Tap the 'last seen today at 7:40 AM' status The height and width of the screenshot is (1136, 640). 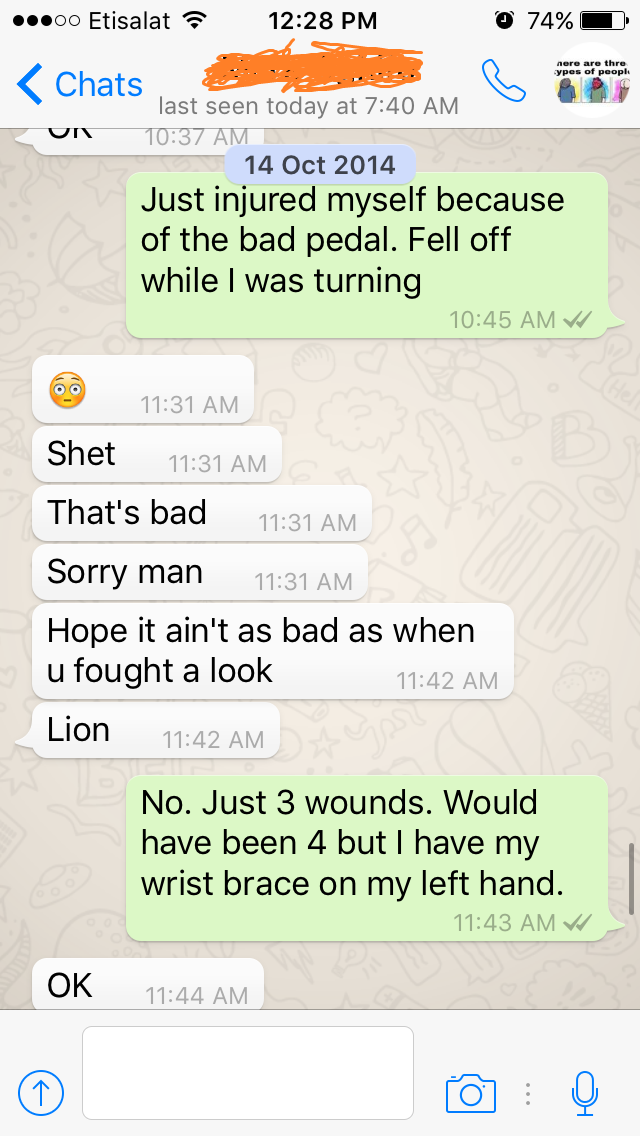point(308,106)
